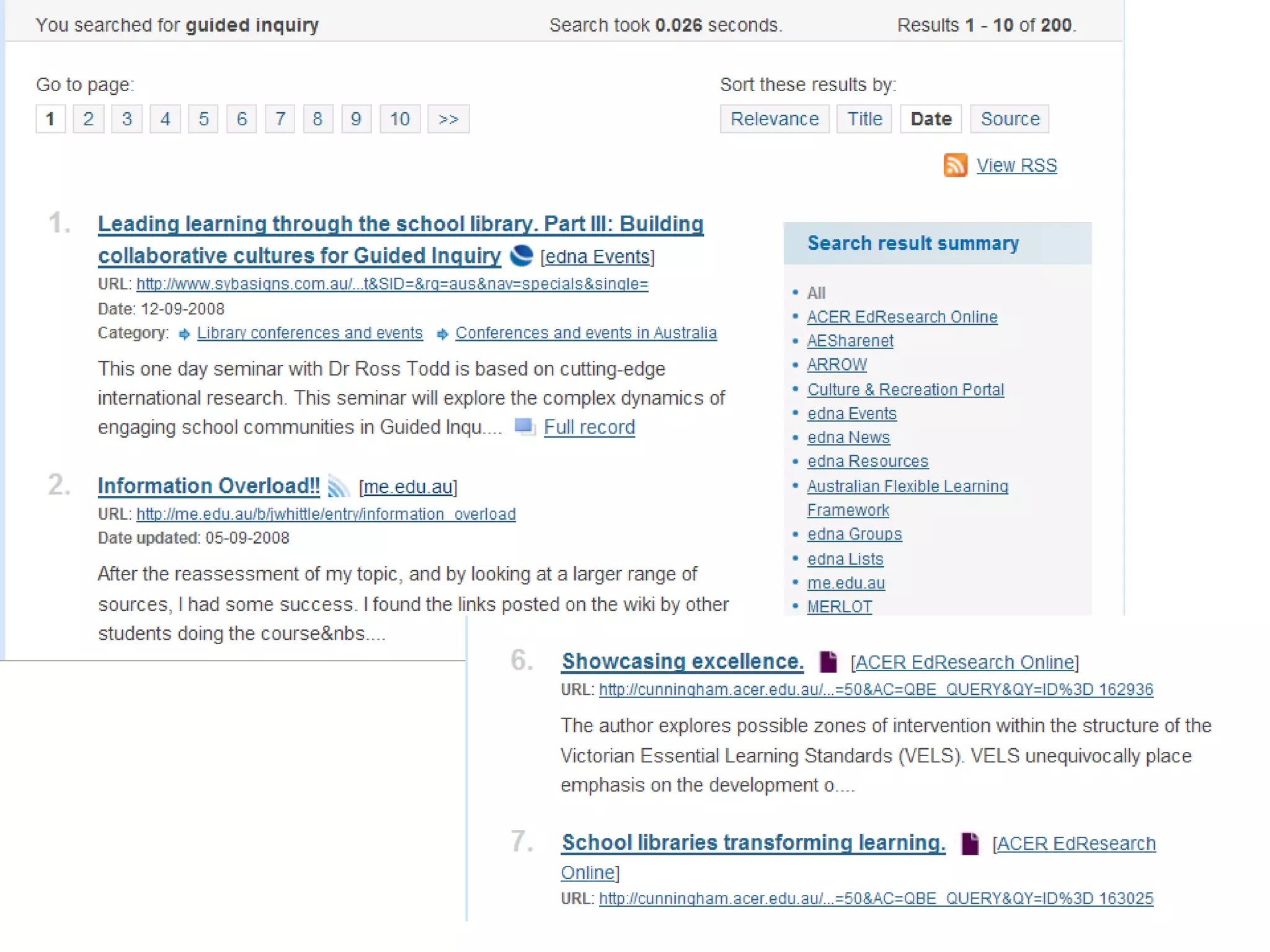Image resolution: width=1270 pixels, height=952 pixels.
Task: Click the orange RSS feed icon
Action: point(955,165)
